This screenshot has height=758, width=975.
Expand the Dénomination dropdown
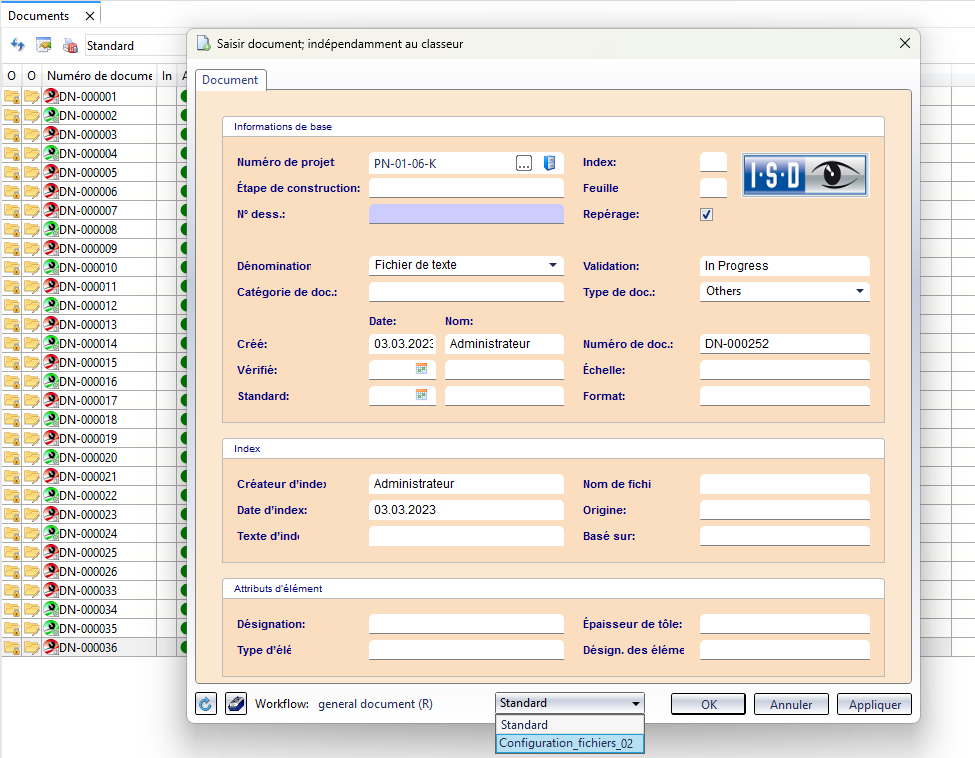pos(553,265)
